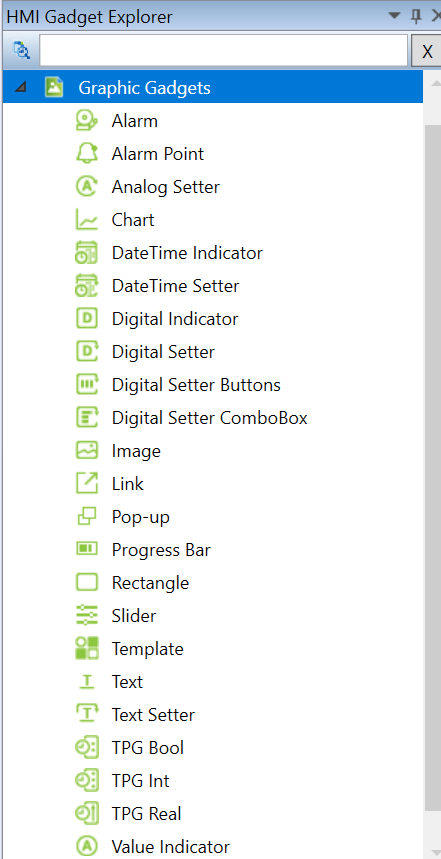
Task: Select the Image gadget icon
Action: click(87, 451)
